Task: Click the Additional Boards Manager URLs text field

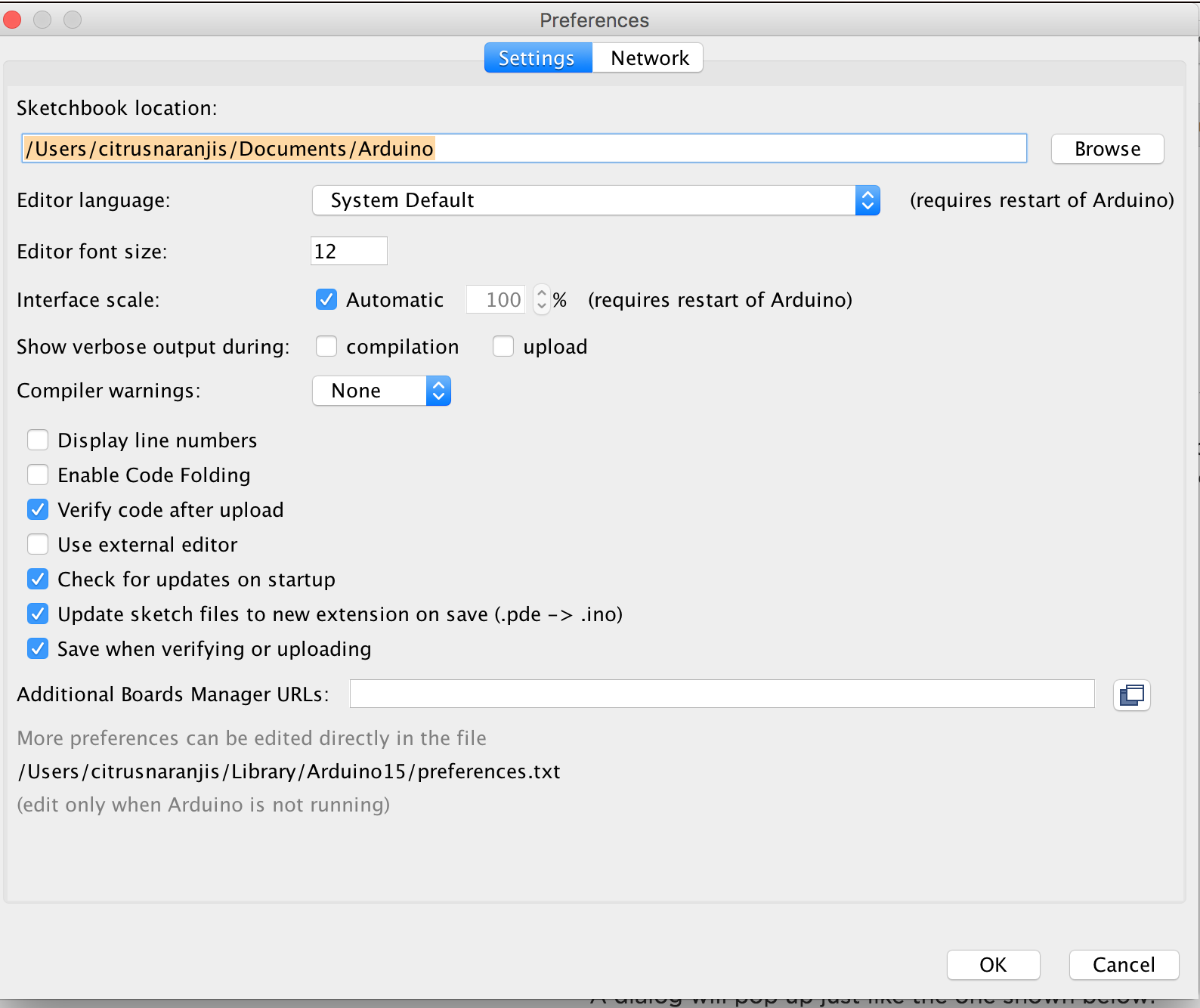Action: click(722, 694)
